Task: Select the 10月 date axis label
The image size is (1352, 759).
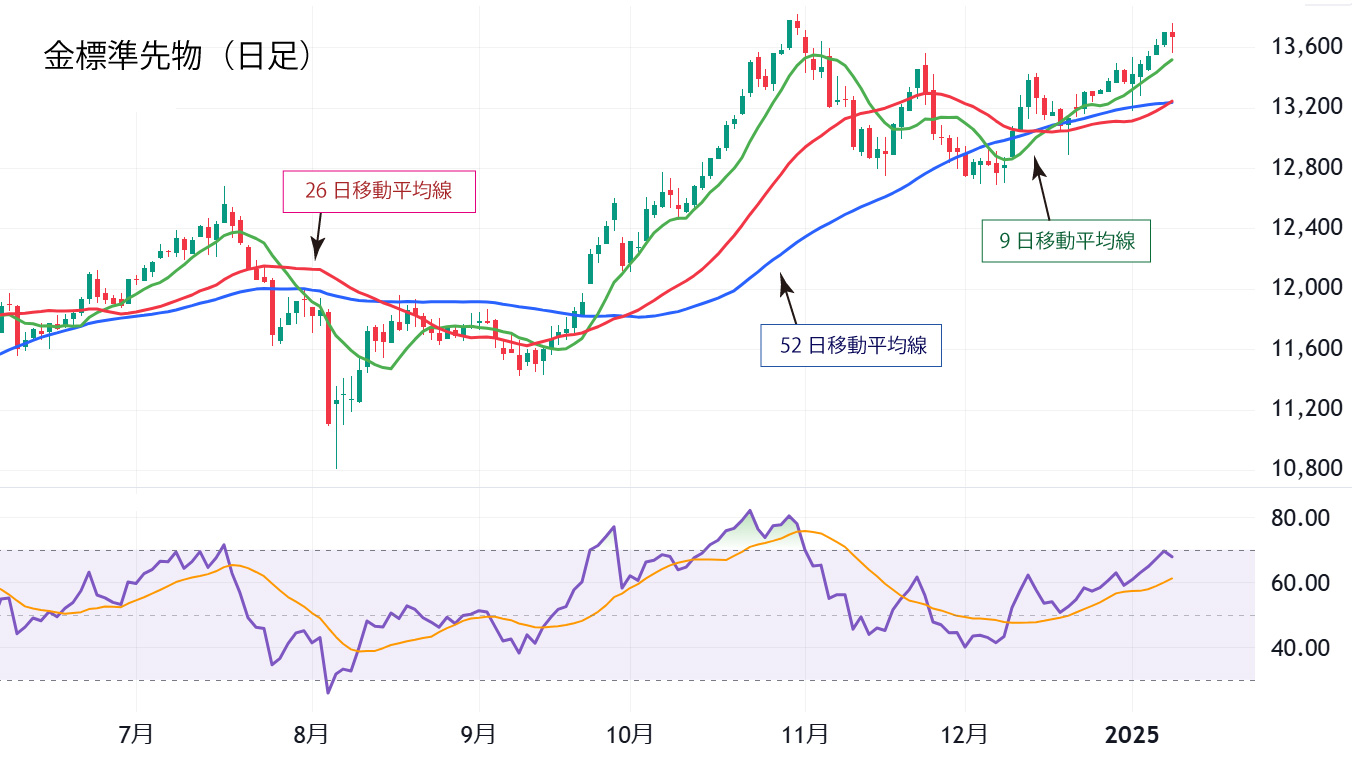Action: point(630,735)
